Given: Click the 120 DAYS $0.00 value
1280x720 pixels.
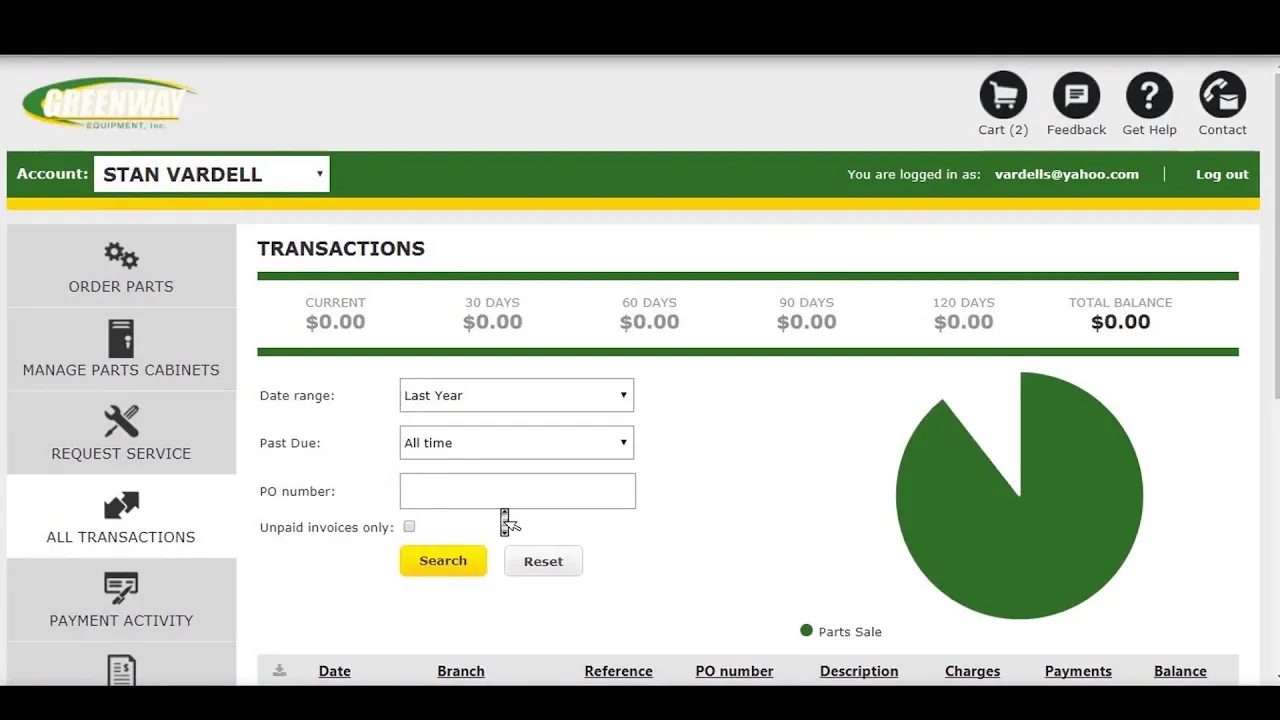Looking at the screenshot, I should pyautogui.click(x=963, y=322).
